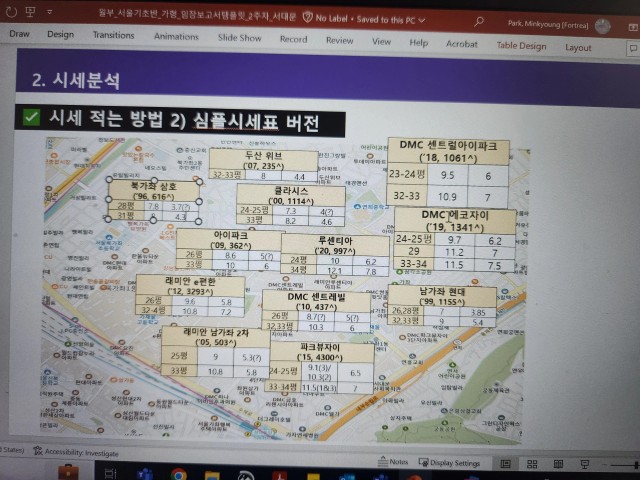Open the Review tab

(x=339, y=40)
